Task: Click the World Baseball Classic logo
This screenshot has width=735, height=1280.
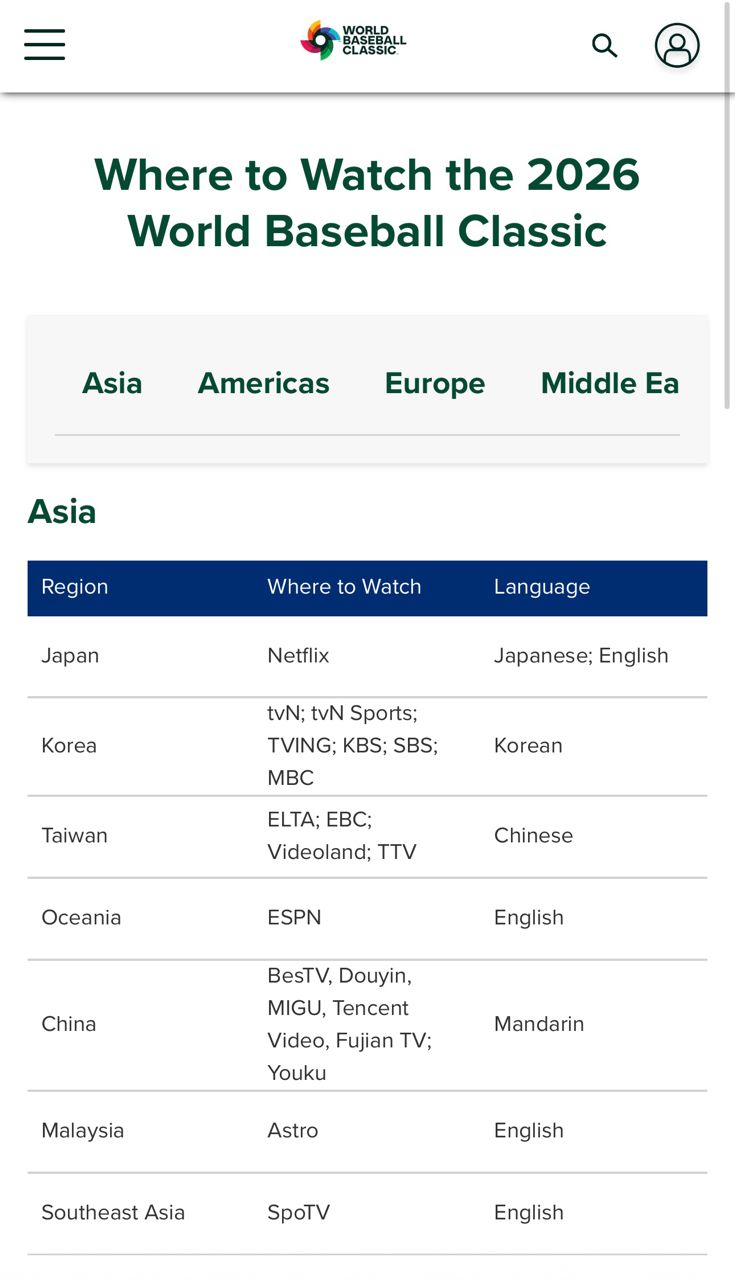Action: [354, 41]
